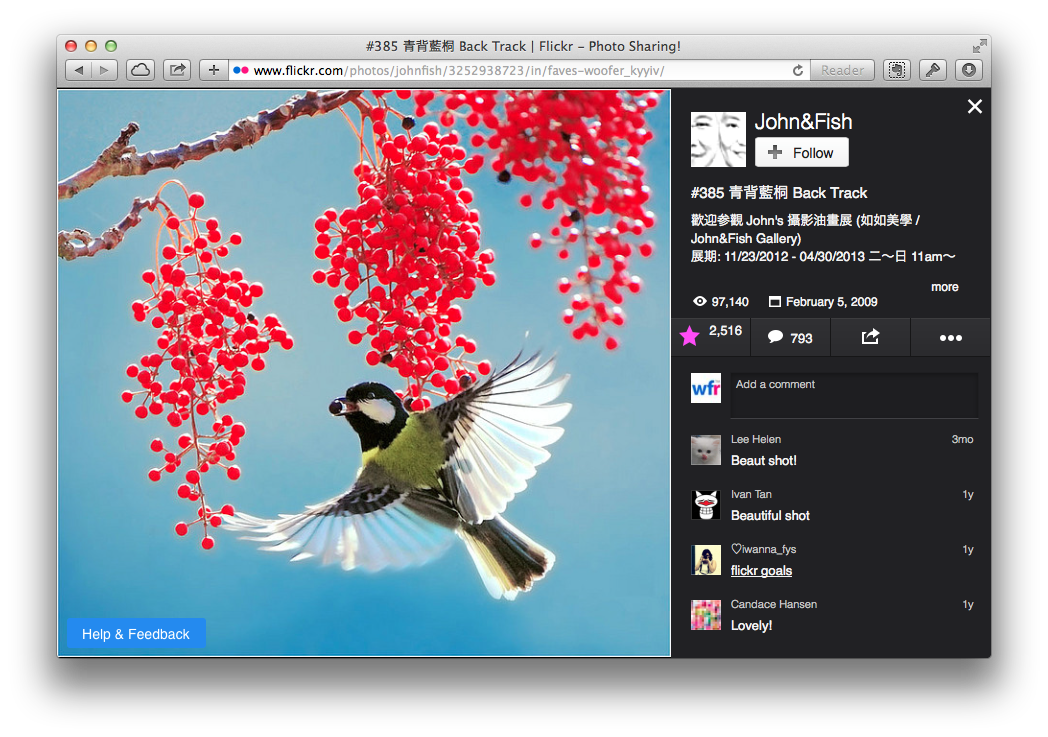Go back with the Safari back arrow

pyautogui.click(x=79, y=70)
